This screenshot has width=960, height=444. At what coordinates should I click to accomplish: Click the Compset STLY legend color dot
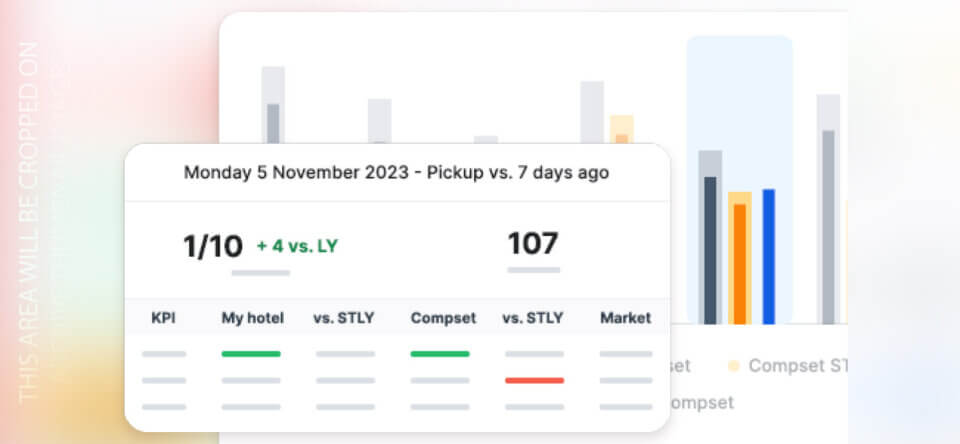(x=734, y=366)
